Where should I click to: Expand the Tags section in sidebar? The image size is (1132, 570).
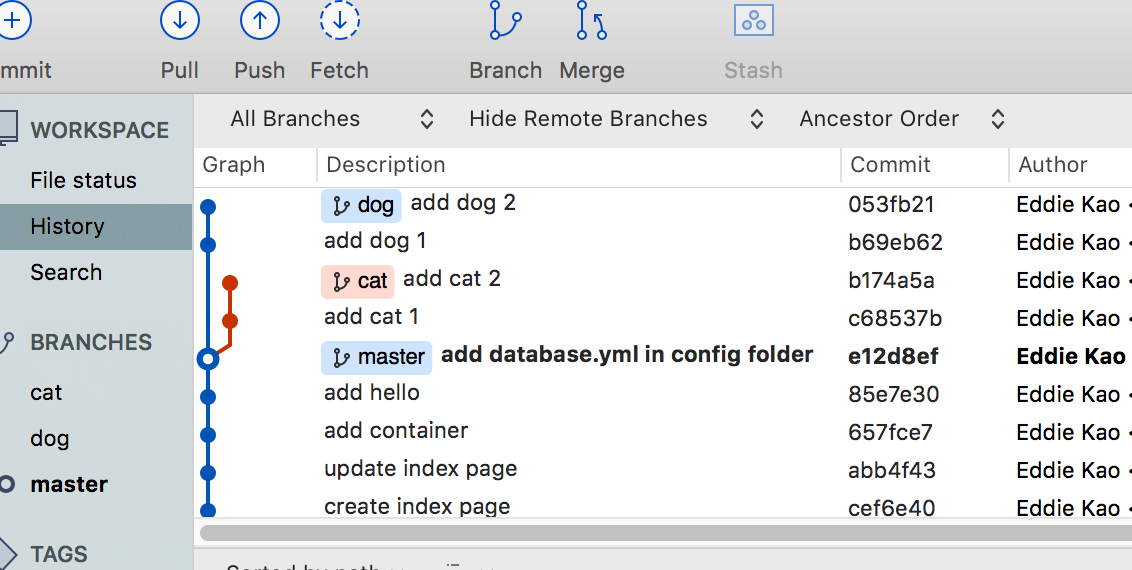click(x=6, y=553)
